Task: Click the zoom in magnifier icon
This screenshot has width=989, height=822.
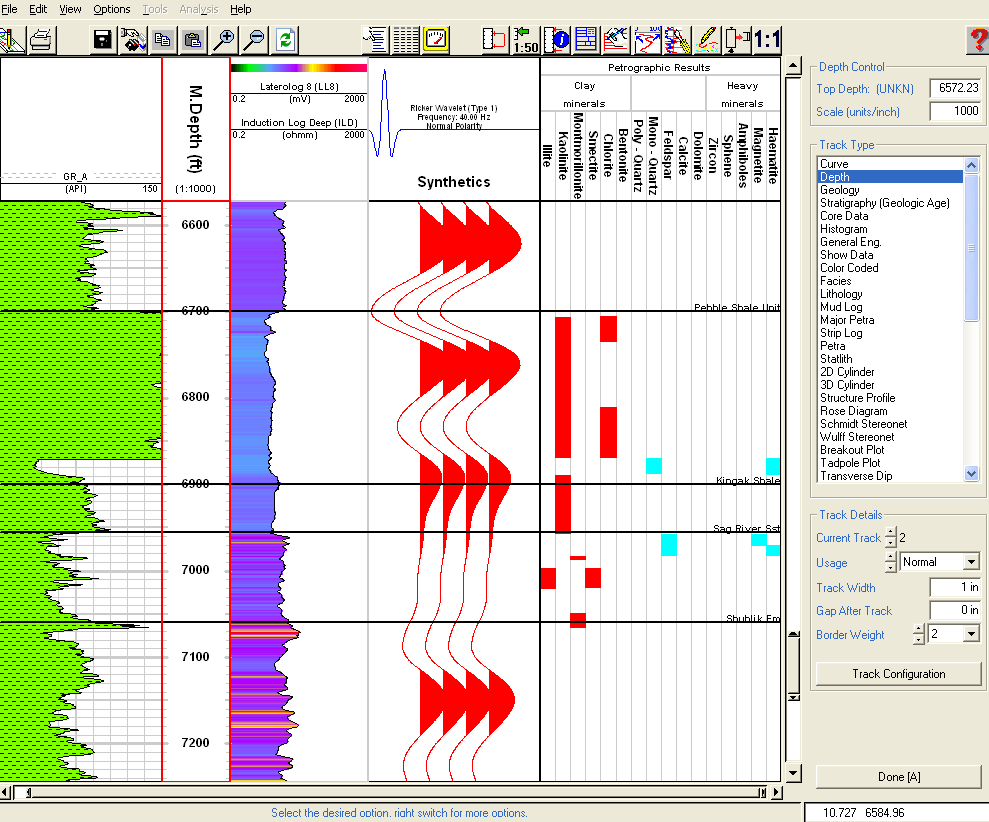Action: click(224, 40)
